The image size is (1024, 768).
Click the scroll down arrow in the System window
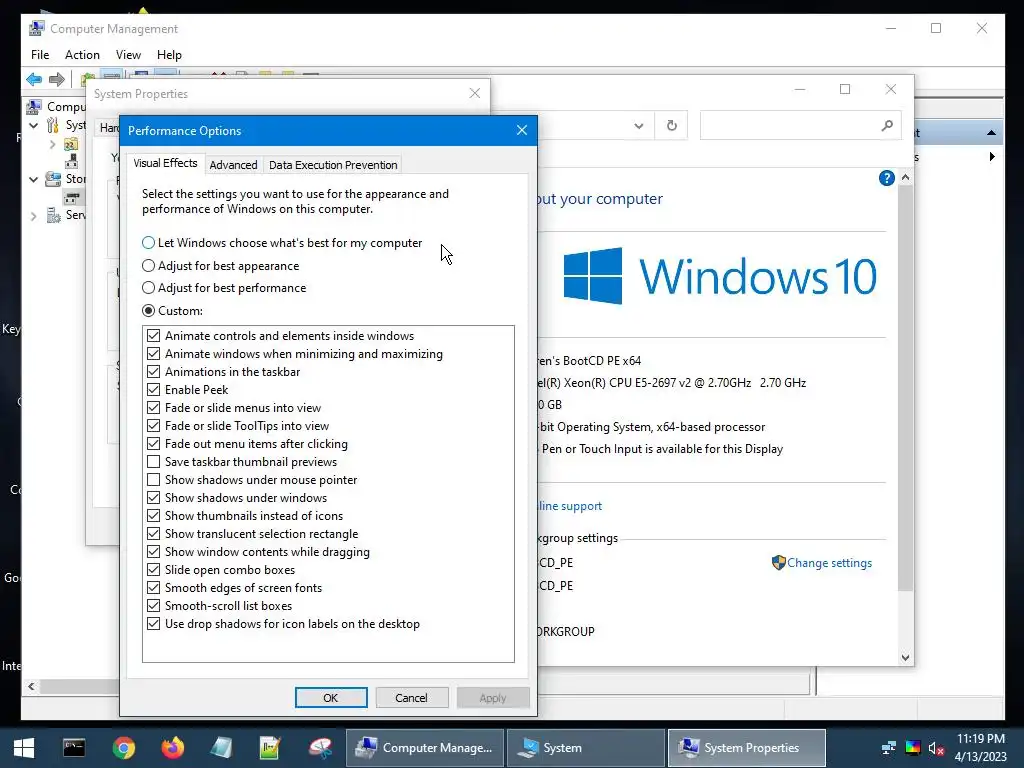[905, 658]
